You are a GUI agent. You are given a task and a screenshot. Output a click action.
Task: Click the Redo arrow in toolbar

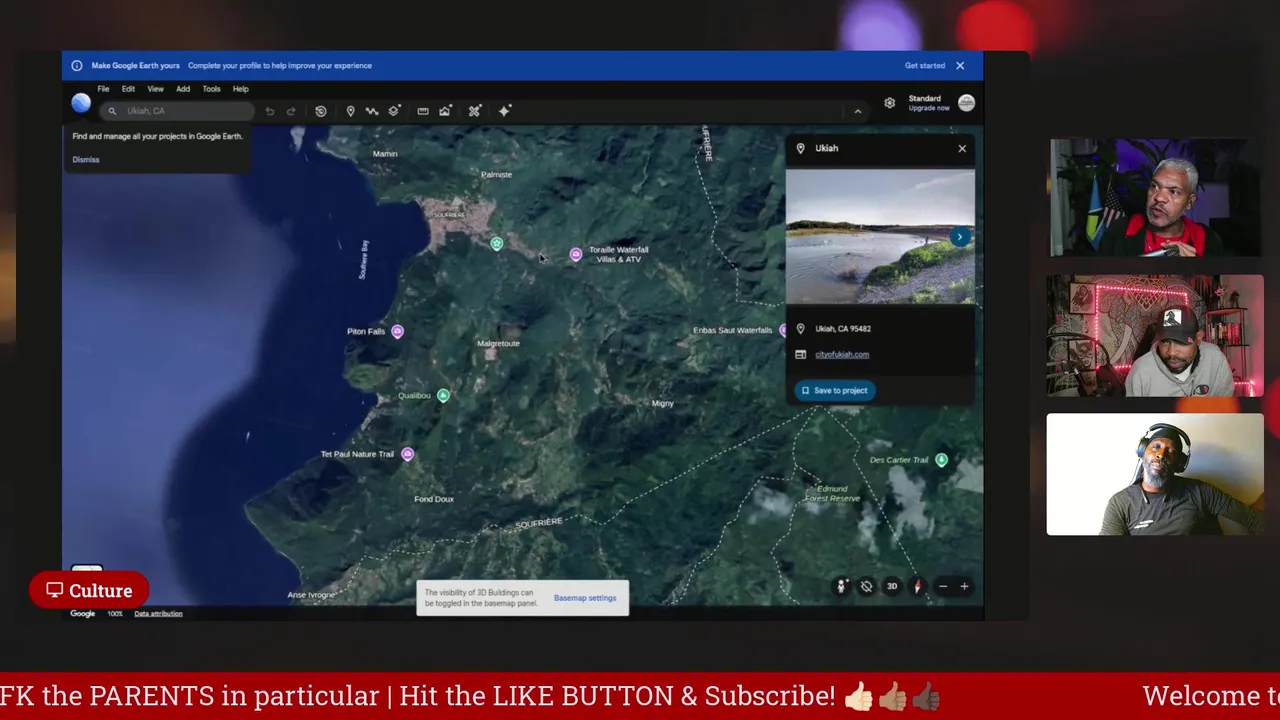coord(291,111)
